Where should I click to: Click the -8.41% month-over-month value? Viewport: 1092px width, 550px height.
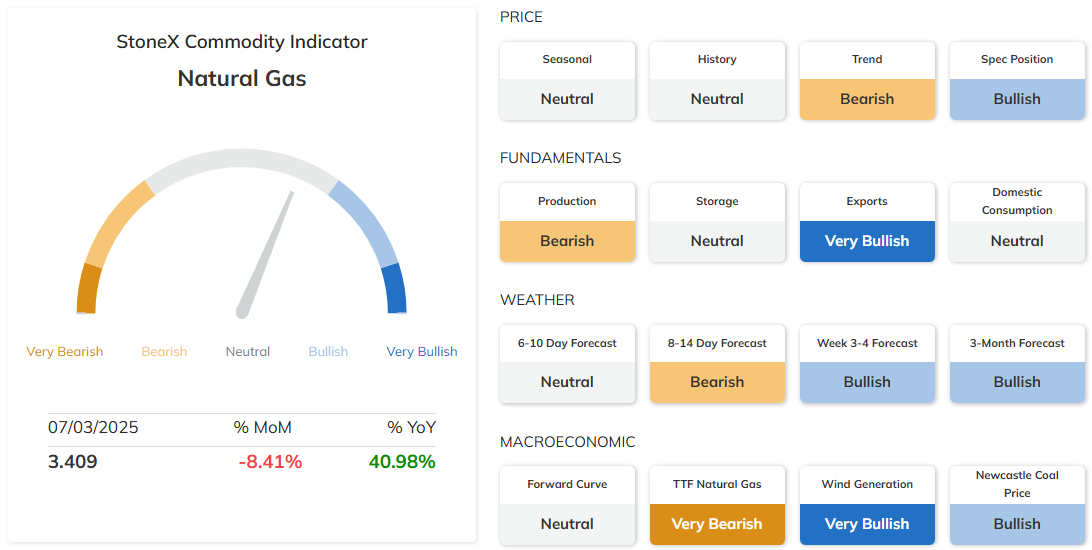coord(270,462)
